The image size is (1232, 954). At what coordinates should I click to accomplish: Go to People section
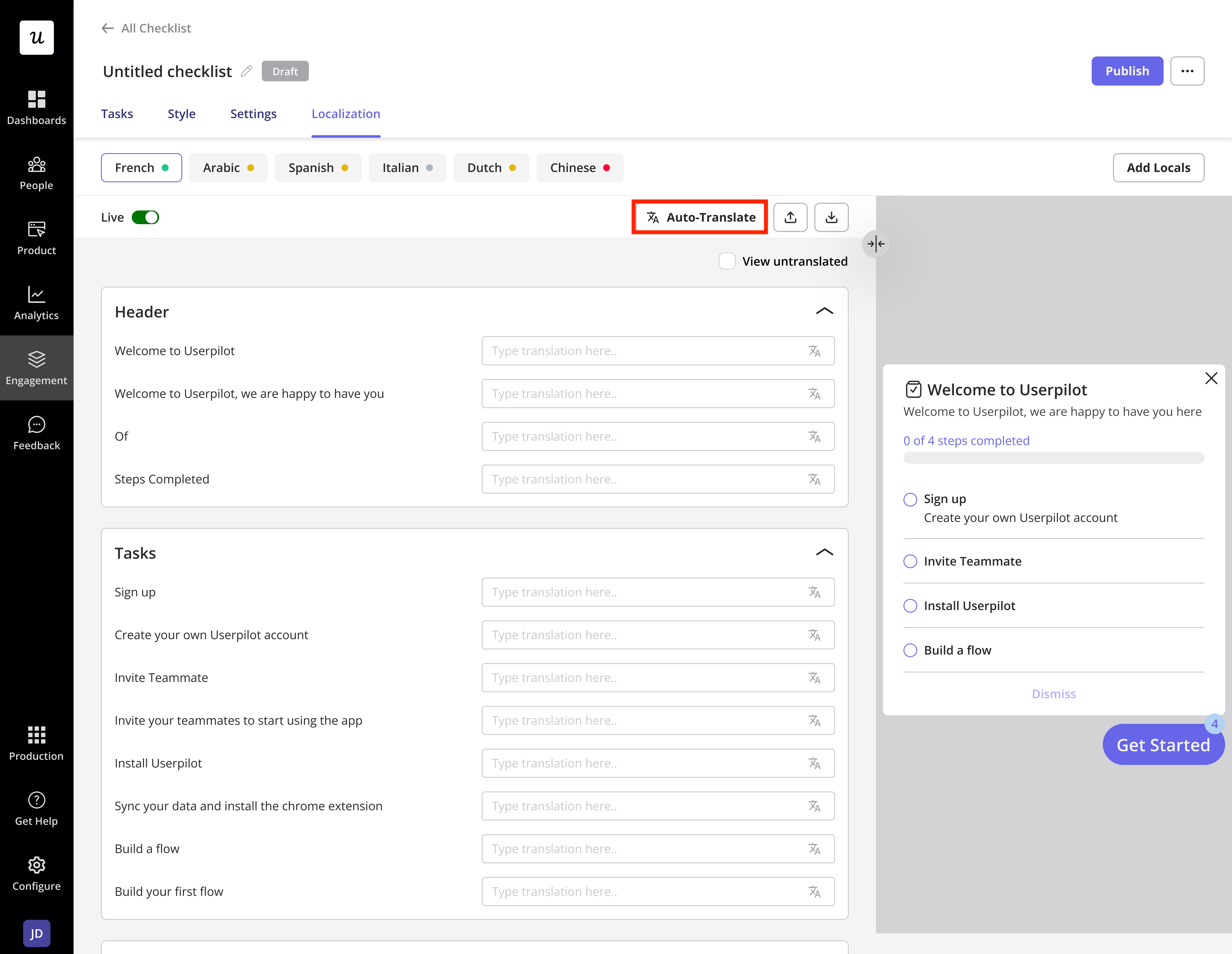pyautogui.click(x=37, y=173)
